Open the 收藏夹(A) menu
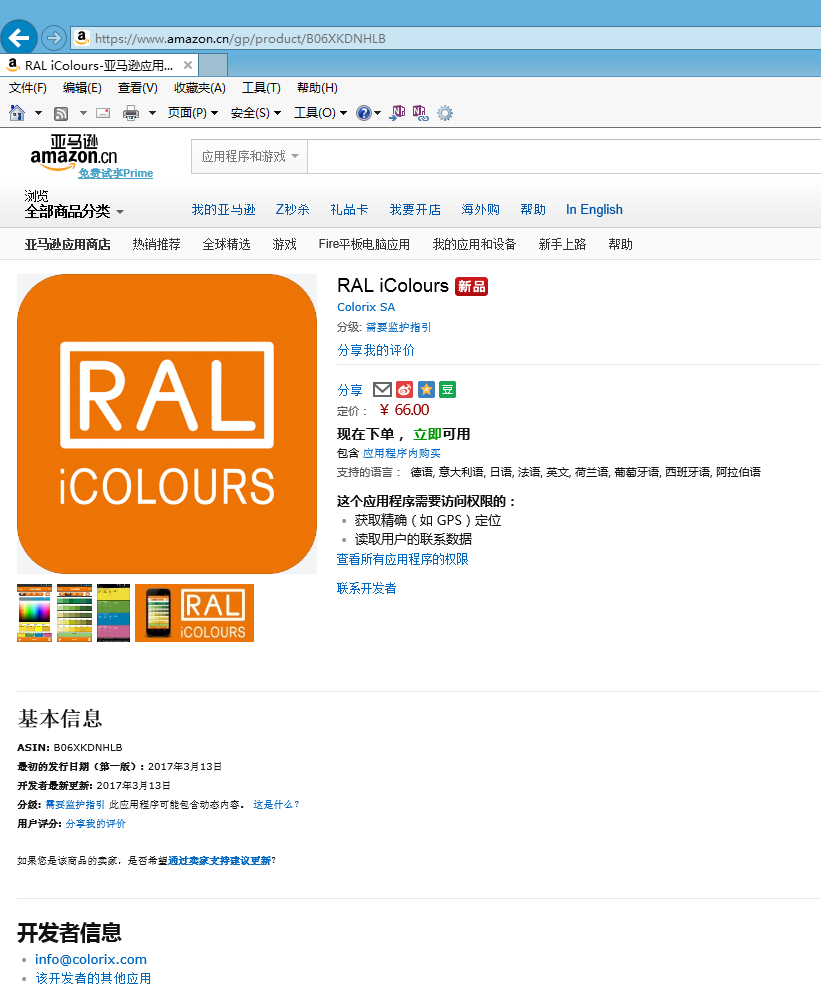 [200, 88]
